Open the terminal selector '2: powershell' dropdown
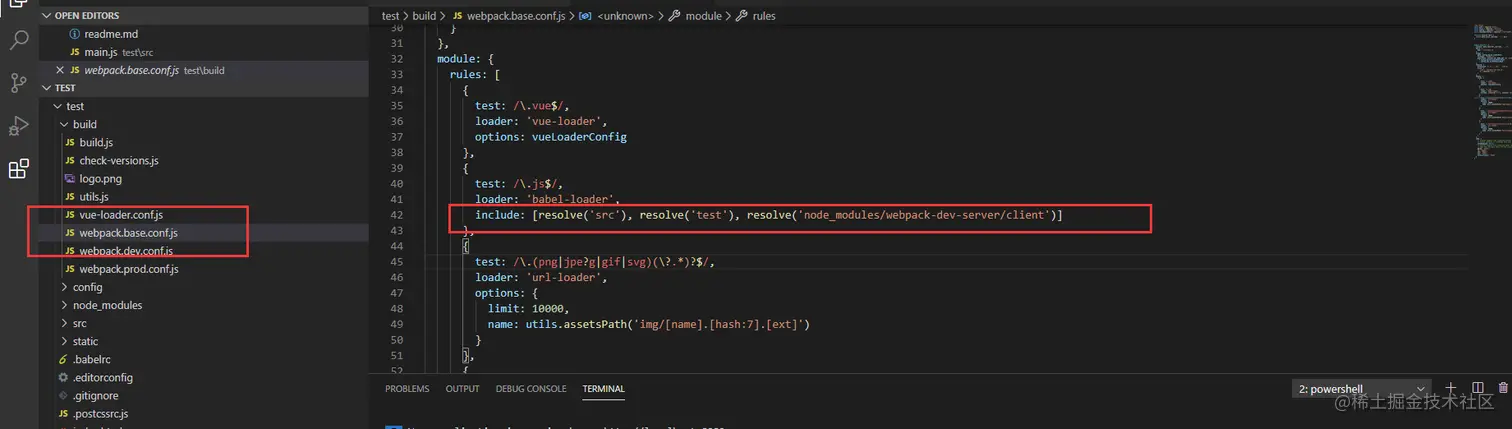Viewport: 1512px width, 429px height. tap(1361, 389)
